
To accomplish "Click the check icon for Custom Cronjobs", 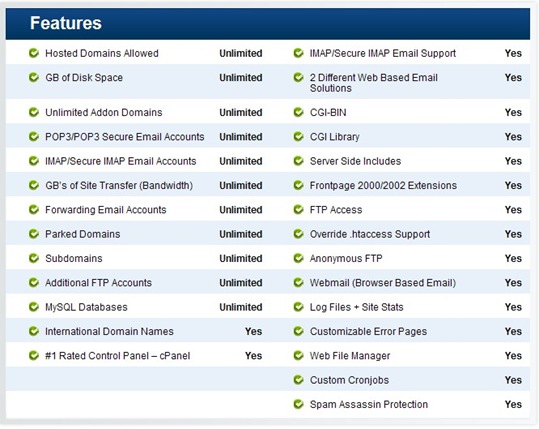I will click(x=298, y=380).
